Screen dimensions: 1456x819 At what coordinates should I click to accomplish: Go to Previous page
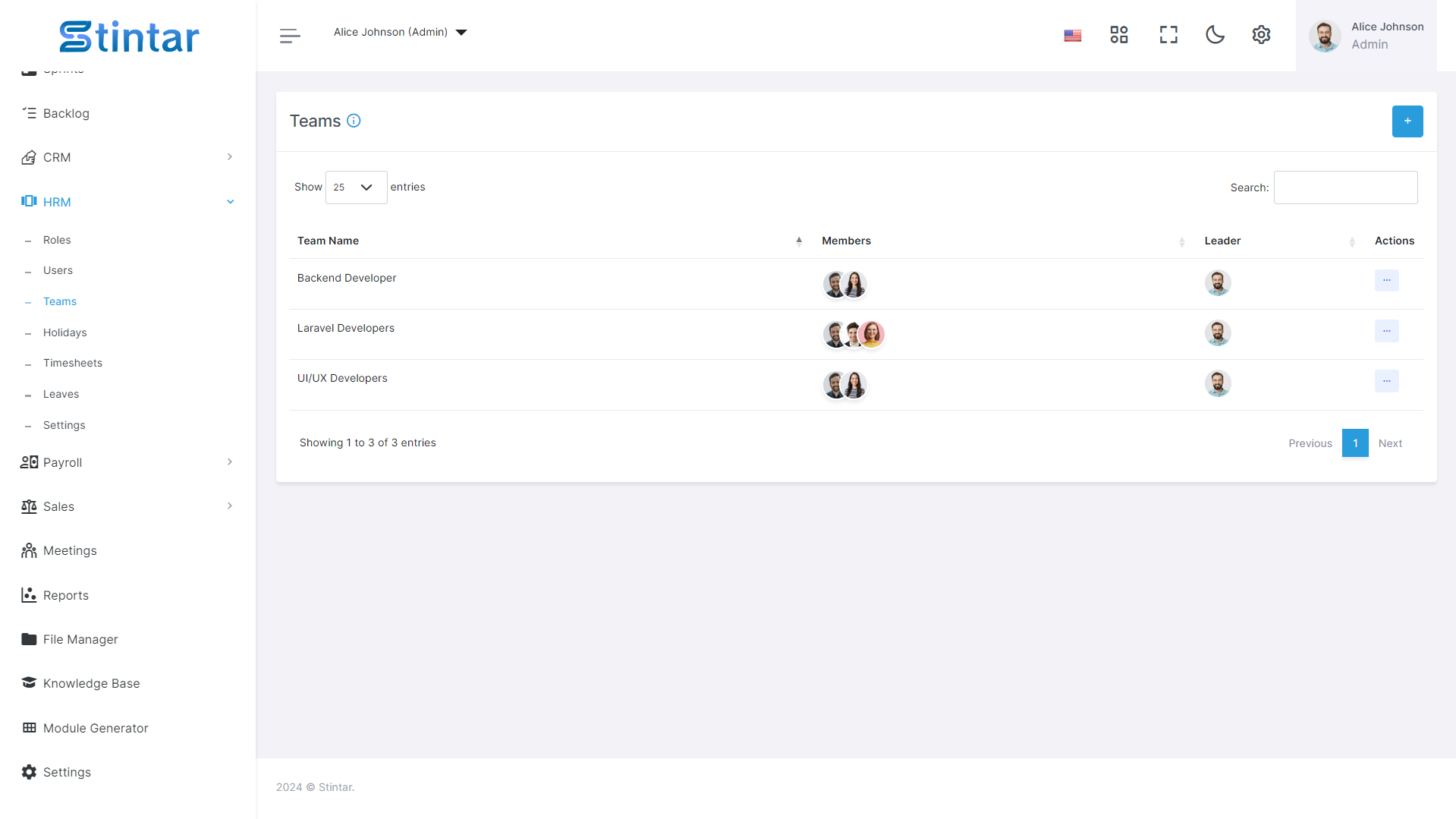1310,443
